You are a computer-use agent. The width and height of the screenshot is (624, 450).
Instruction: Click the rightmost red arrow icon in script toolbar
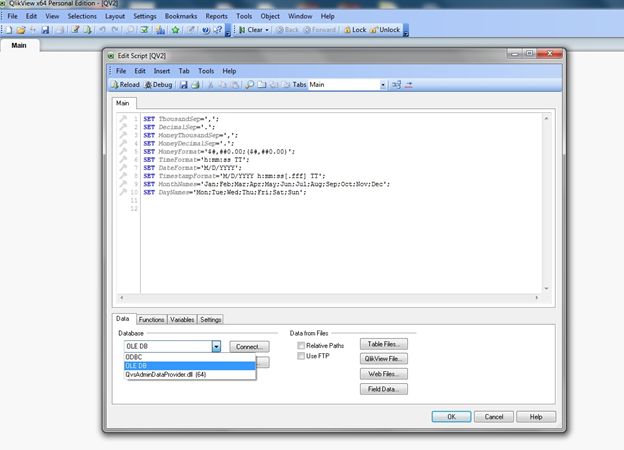(x=409, y=85)
